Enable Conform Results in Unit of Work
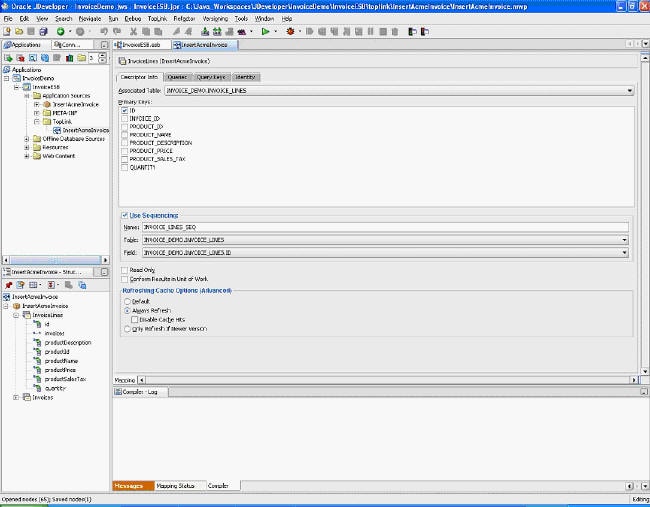 124,279
